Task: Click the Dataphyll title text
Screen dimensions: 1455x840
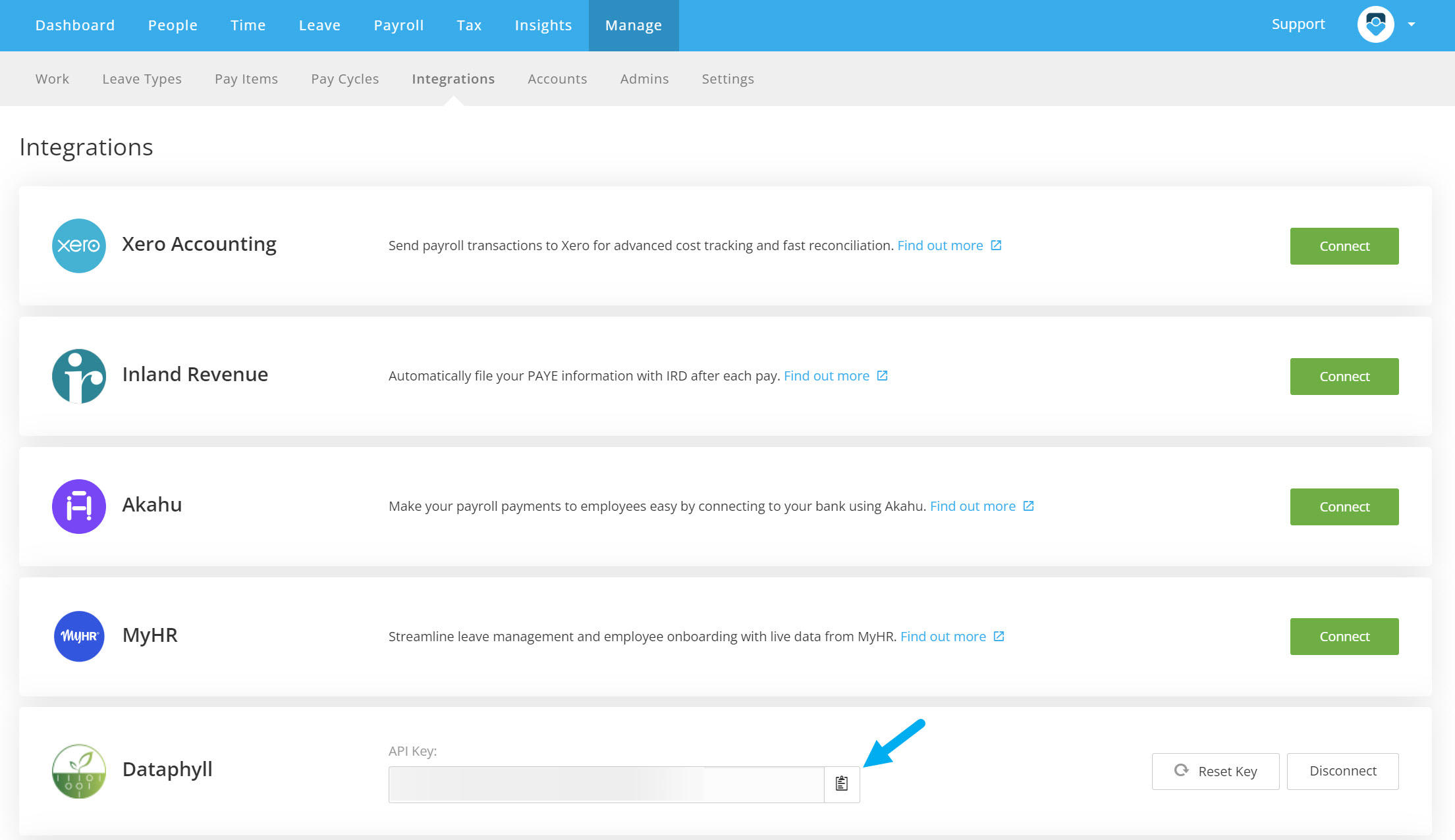Action: [167, 770]
